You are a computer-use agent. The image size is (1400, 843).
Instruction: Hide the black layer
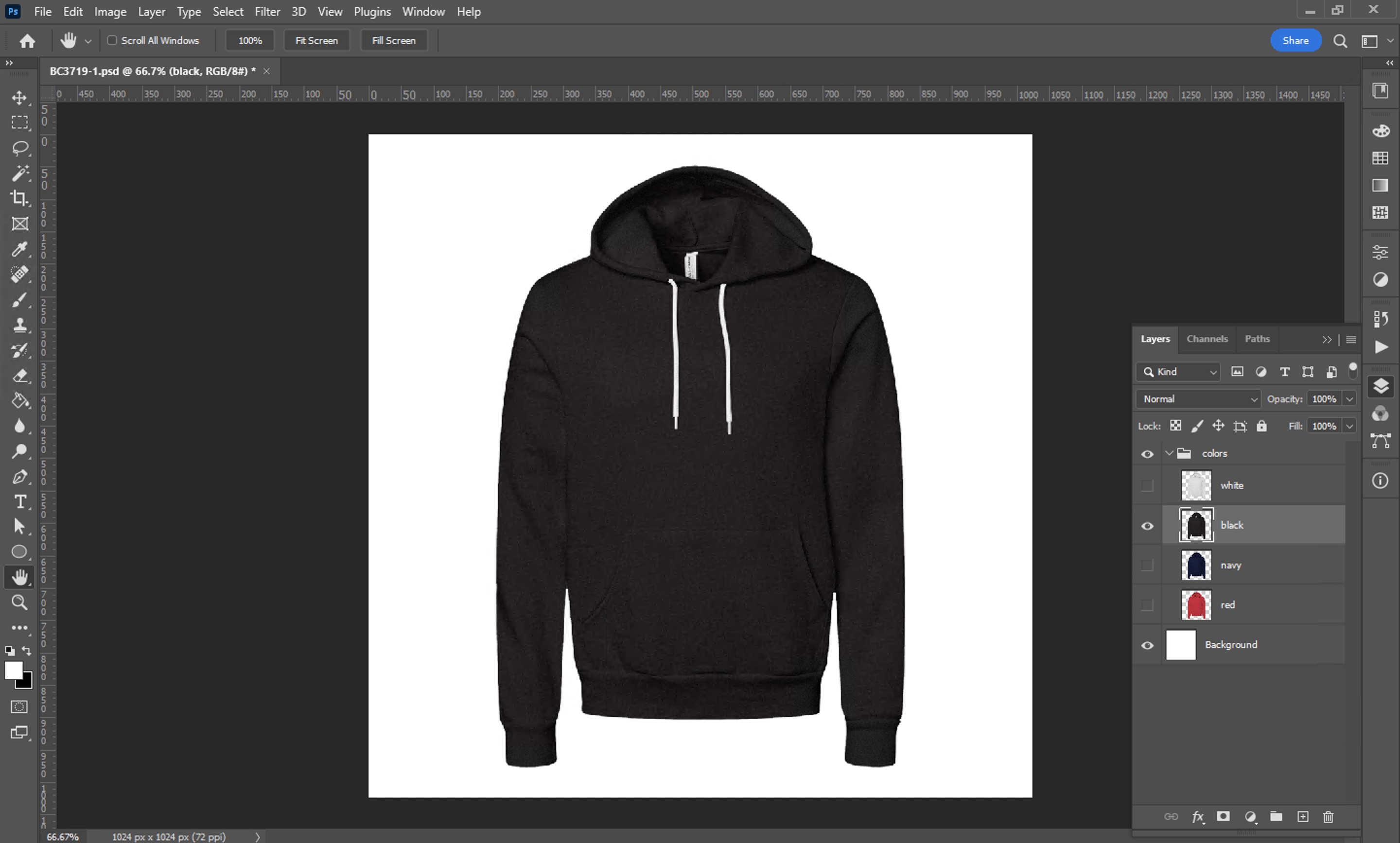coord(1147,525)
